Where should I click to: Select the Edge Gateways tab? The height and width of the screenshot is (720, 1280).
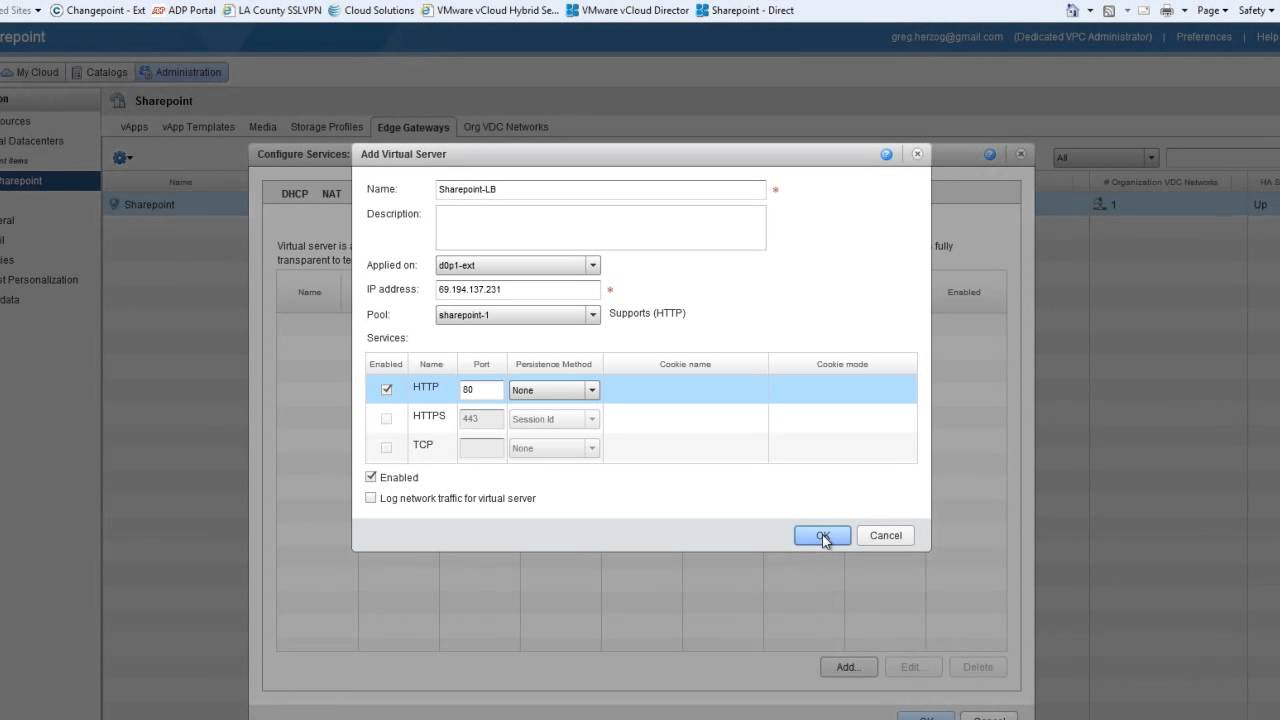[413, 127]
